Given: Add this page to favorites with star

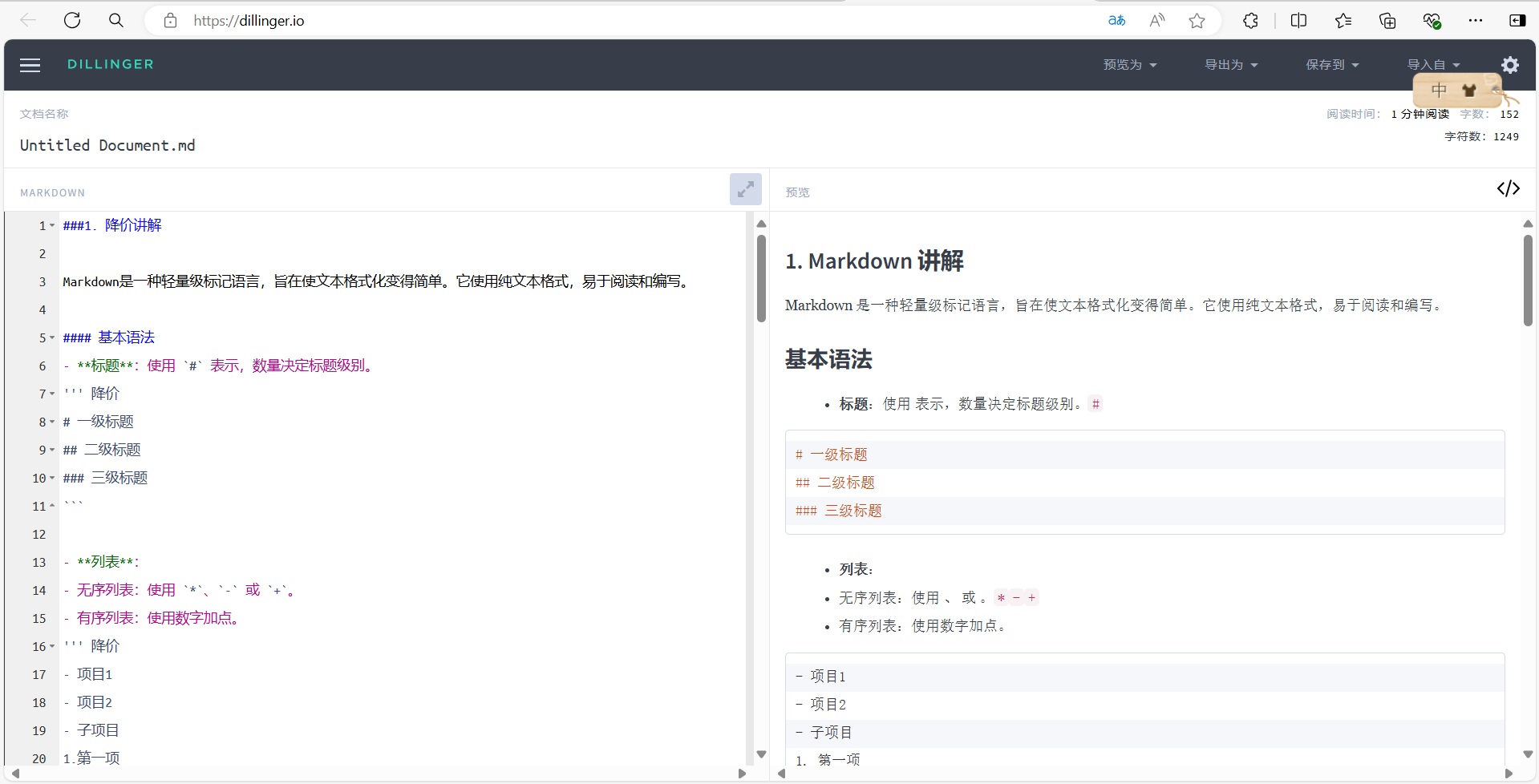Looking at the screenshot, I should pyautogui.click(x=1197, y=21).
